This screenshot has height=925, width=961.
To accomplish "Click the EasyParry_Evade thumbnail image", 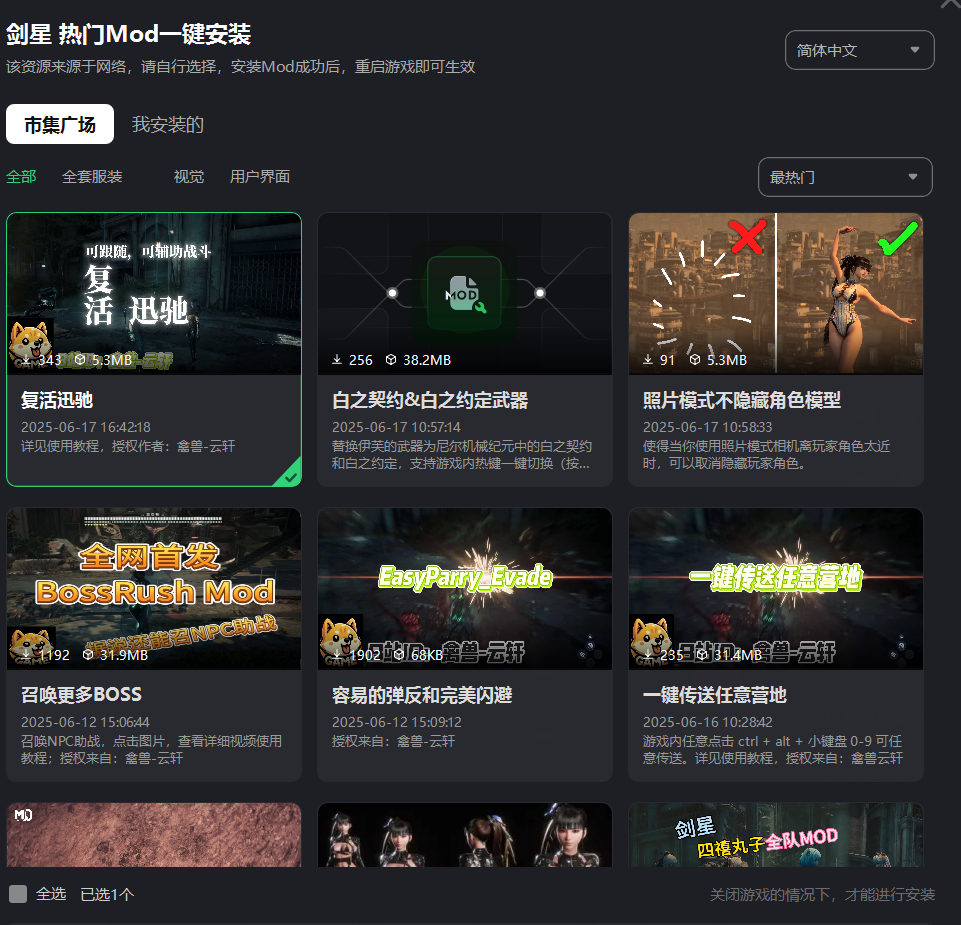I will point(465,588).
